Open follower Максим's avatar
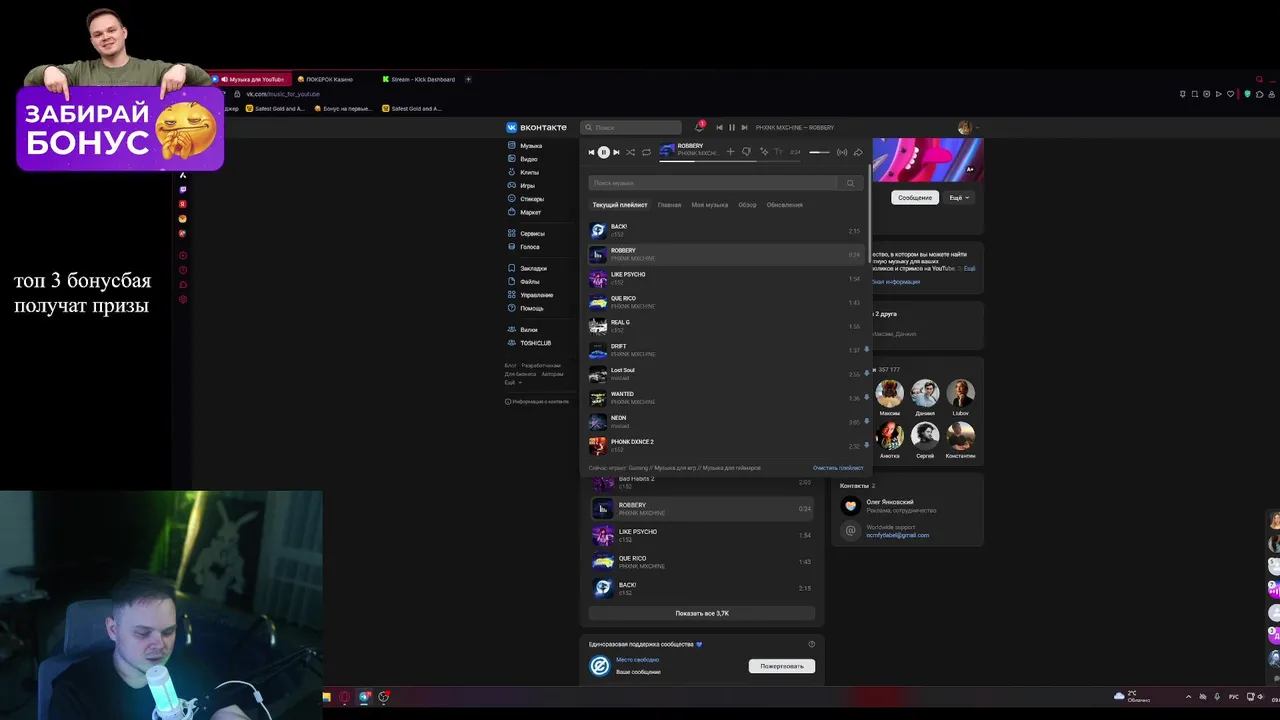1280x720 pixels. click(x=889, y=393)
